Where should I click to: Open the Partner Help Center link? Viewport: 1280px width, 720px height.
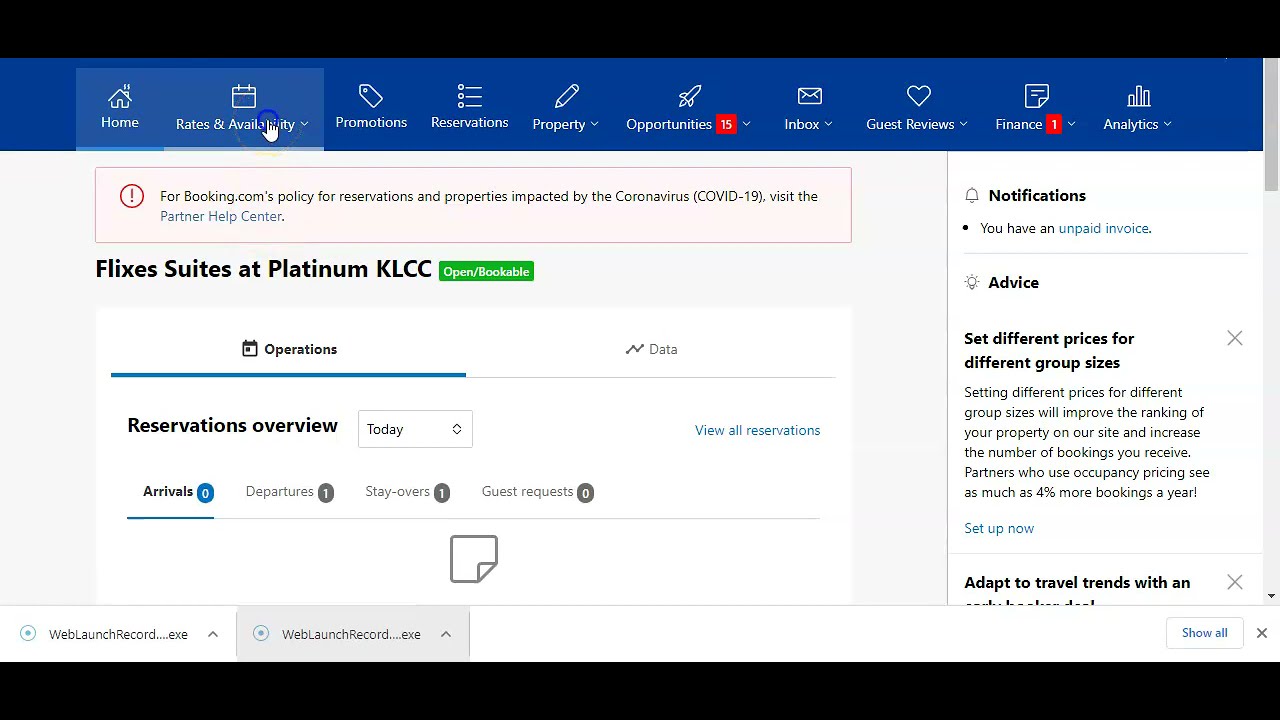pyautogui.click(x=221, y=216)
